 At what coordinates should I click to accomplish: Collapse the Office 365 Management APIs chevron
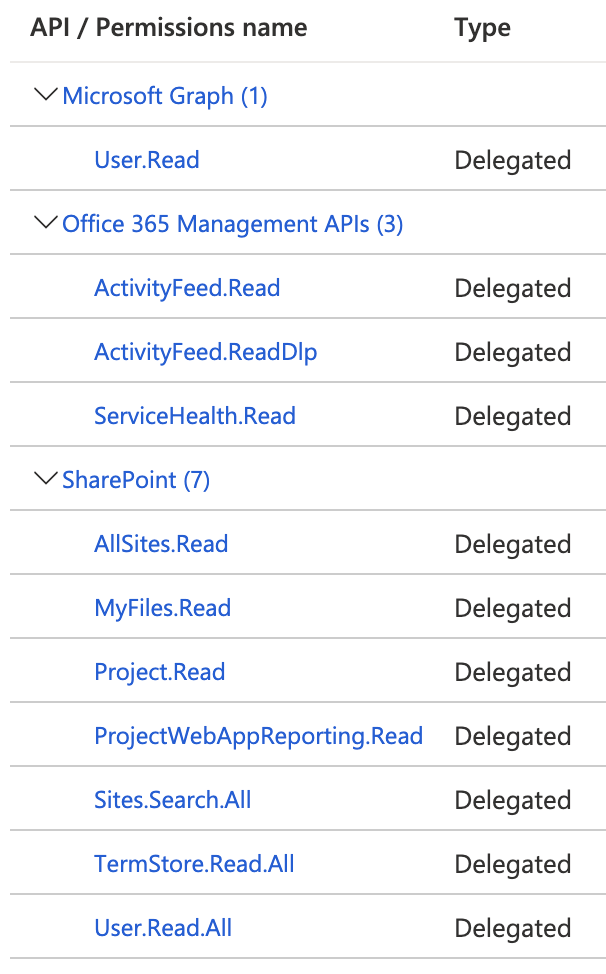point(45,222)
